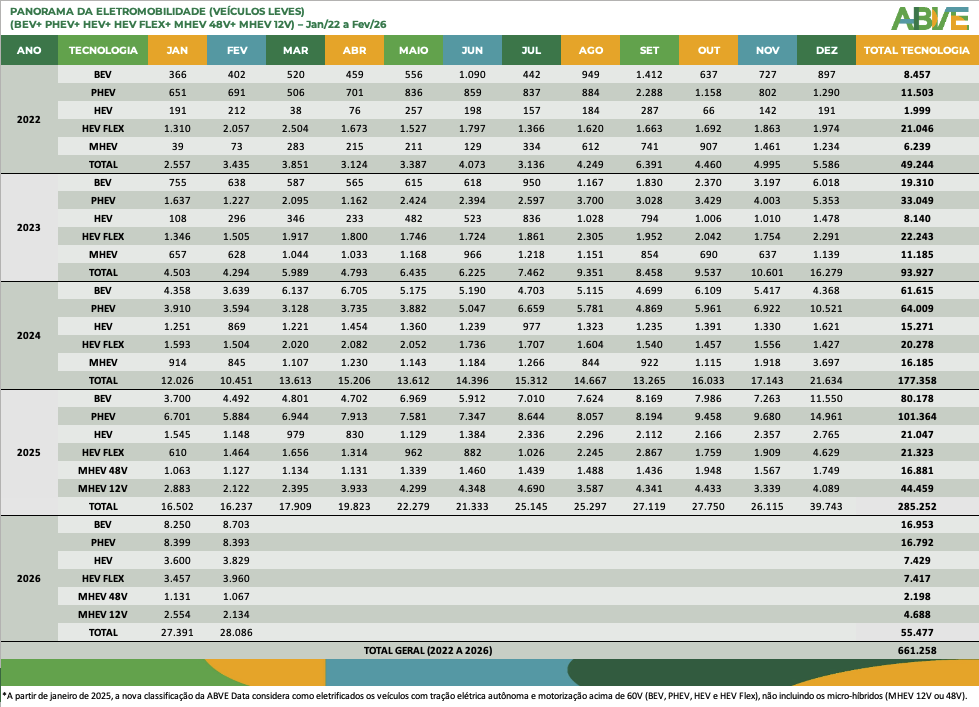Viewport: 979px width, 707px height.
Task: Click the ANO column header
Action: point(29,49)
